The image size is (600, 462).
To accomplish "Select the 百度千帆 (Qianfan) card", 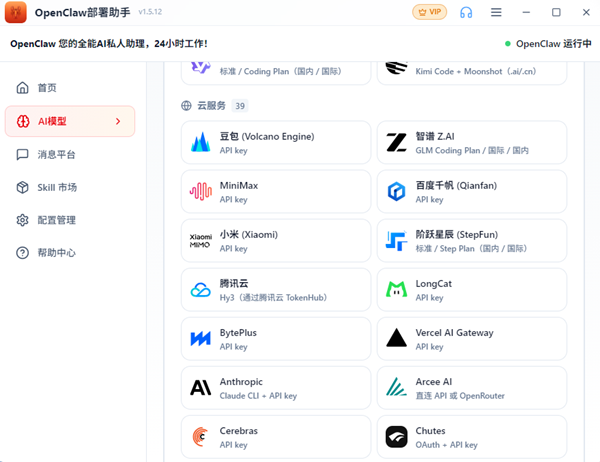I will tap(472, 192).
